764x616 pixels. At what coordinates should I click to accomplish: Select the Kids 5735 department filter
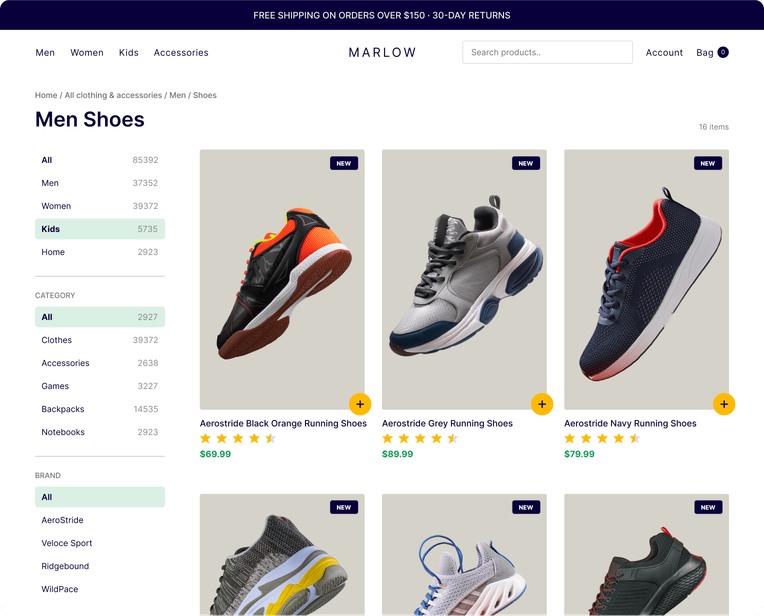[x=100, y=229]
